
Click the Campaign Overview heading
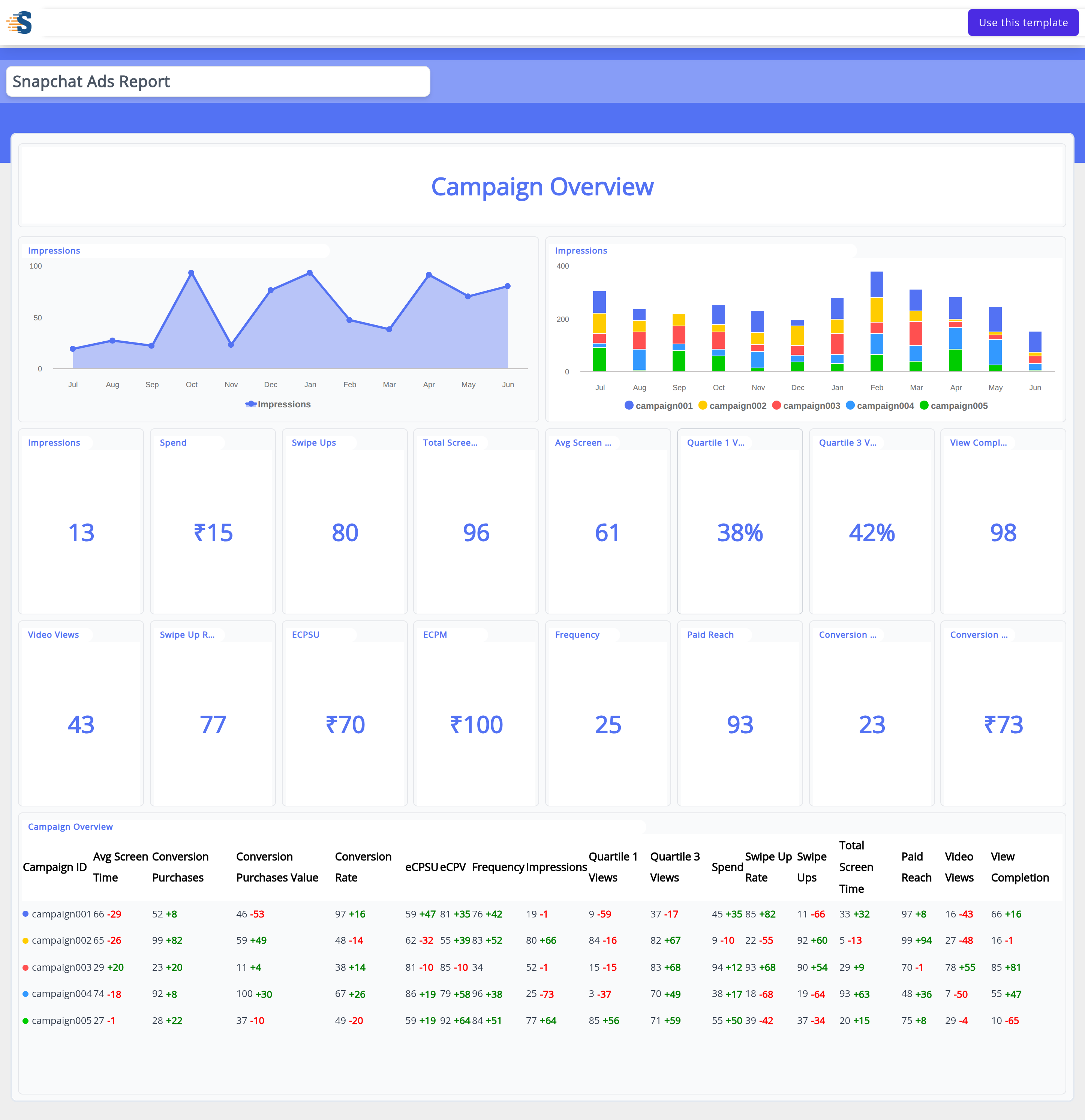[542, 187]
